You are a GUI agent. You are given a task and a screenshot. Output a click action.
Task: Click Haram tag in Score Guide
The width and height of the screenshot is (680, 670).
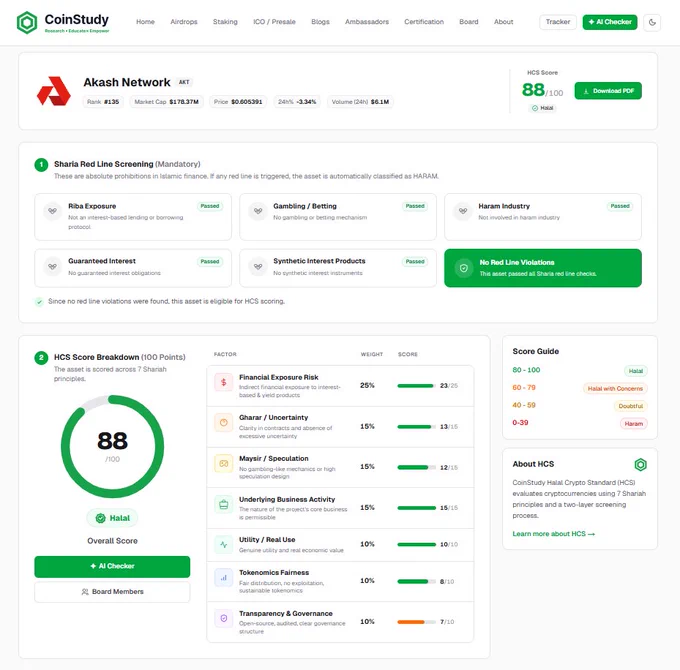634,424
